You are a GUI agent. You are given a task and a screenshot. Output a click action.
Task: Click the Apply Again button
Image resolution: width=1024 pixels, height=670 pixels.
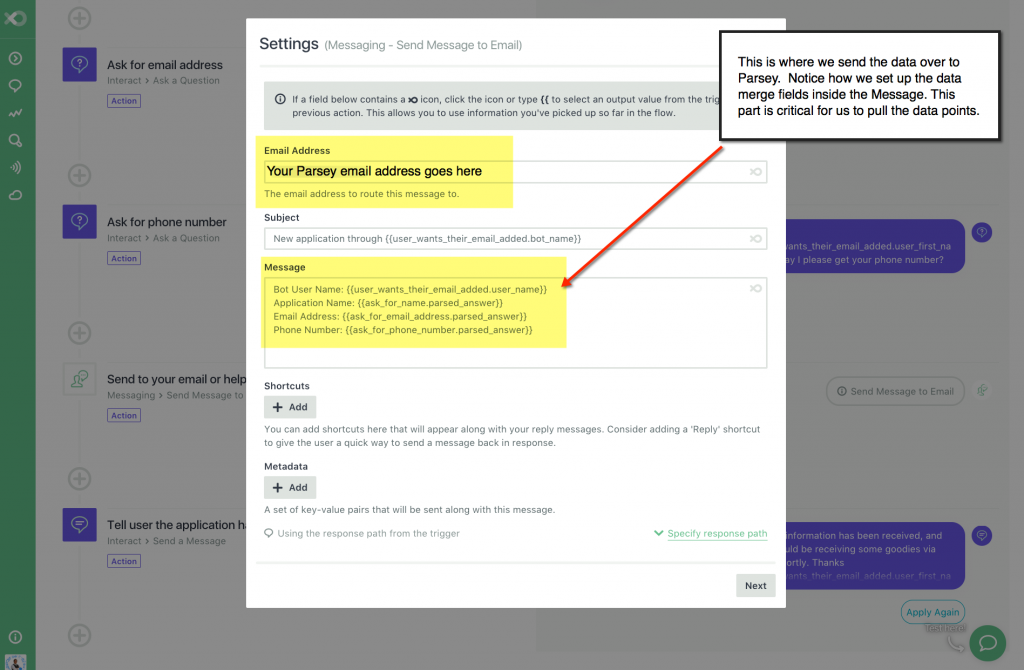point(932,611)
